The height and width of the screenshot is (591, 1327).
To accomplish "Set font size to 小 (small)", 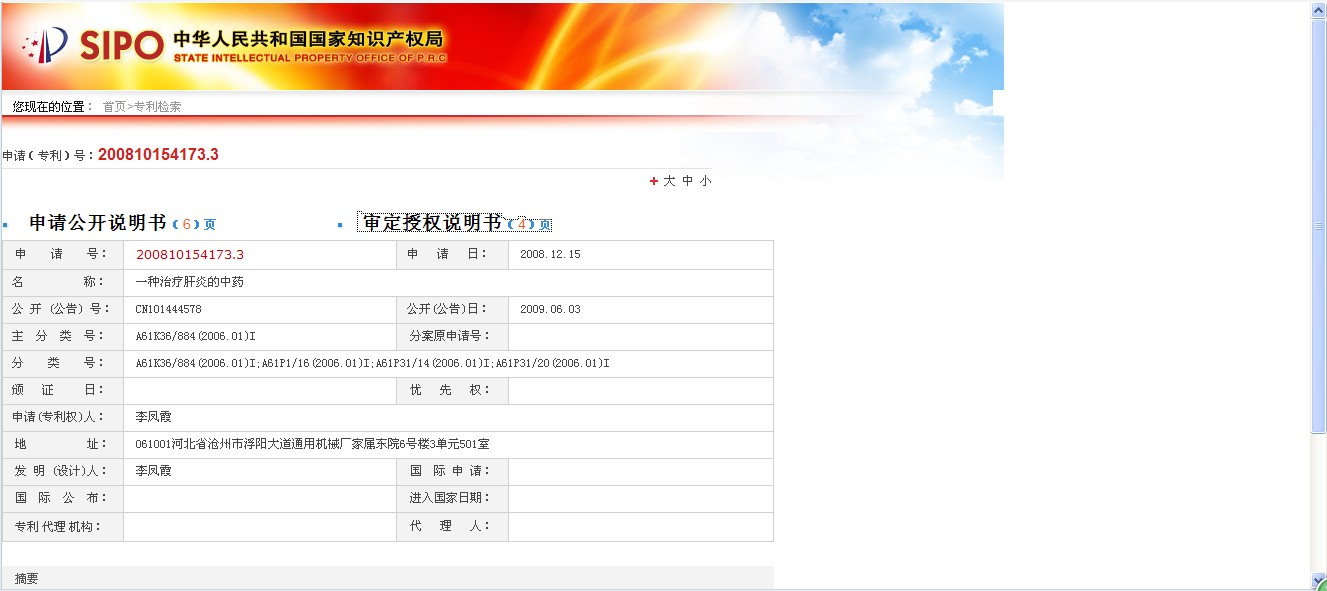I will click(706, 181).
